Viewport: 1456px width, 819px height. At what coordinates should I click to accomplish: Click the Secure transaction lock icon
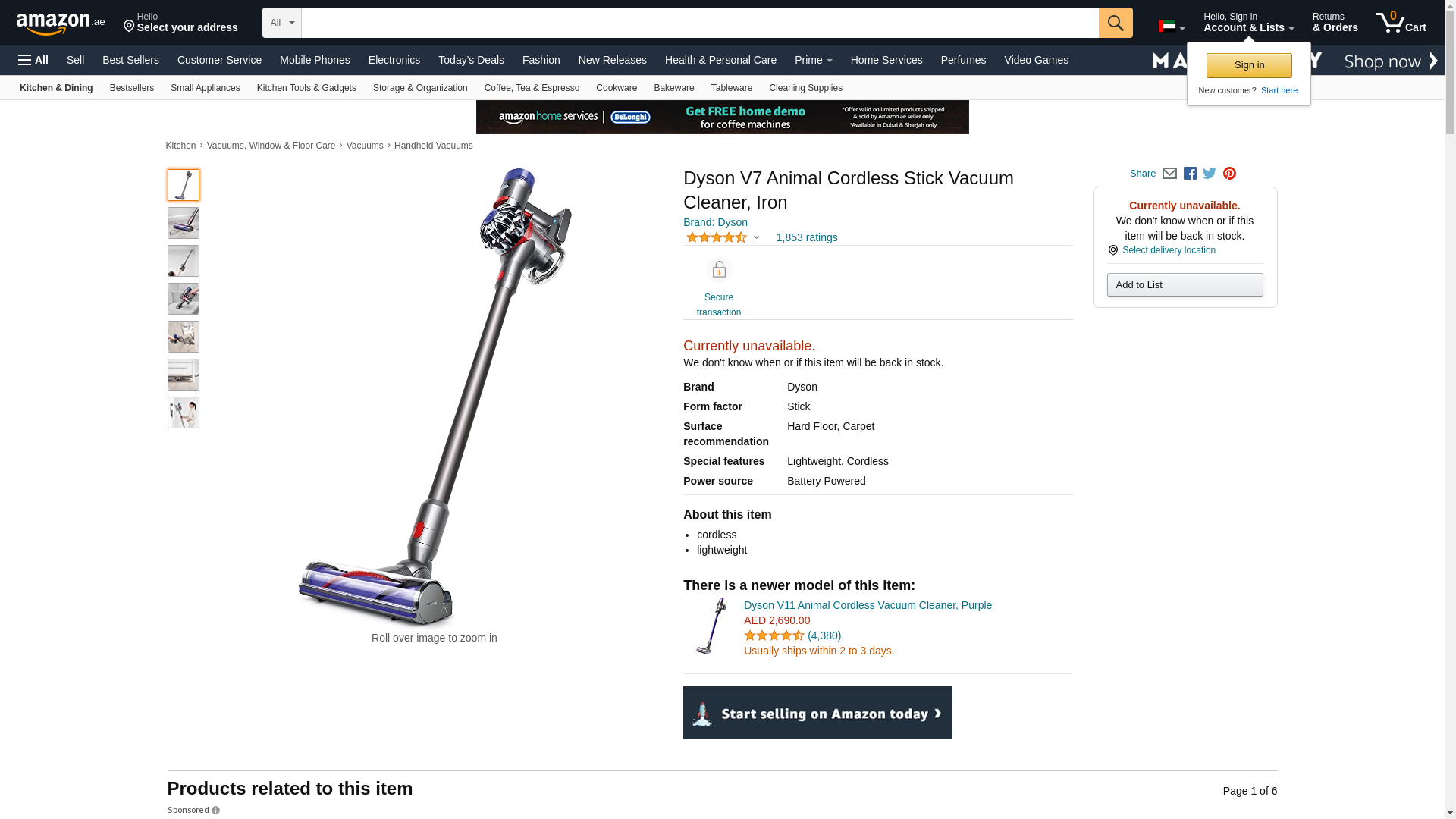(719, 270)
